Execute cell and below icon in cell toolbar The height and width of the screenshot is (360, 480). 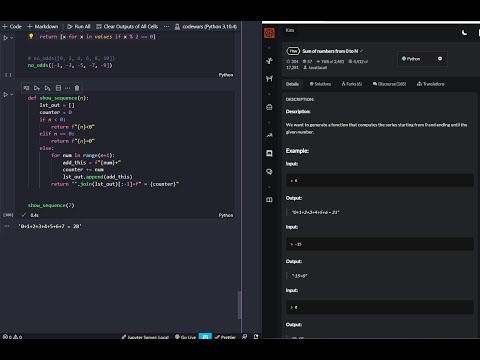coord(47,88)
